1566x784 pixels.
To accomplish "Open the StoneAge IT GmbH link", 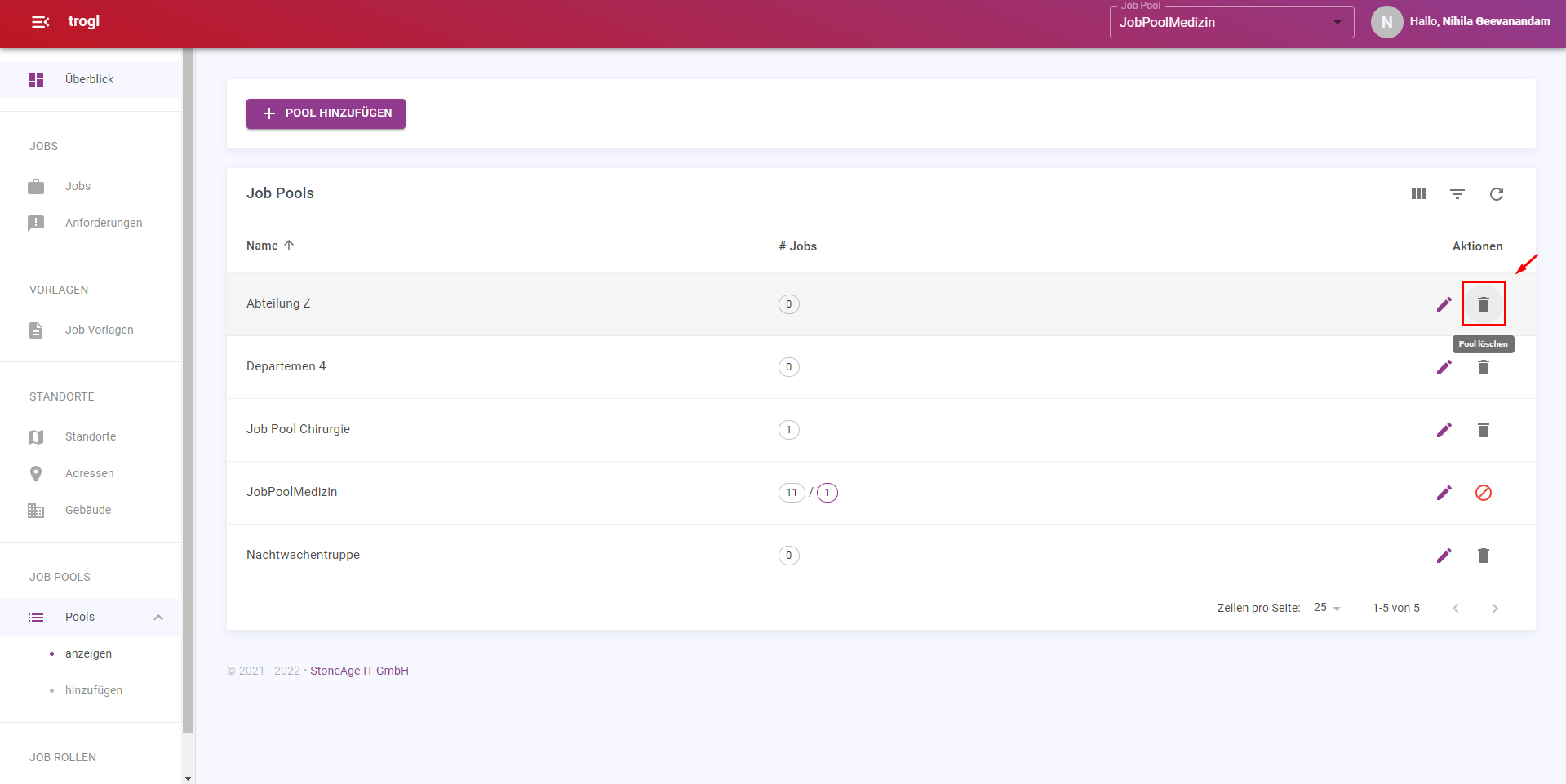I will (x=359, y=671).
